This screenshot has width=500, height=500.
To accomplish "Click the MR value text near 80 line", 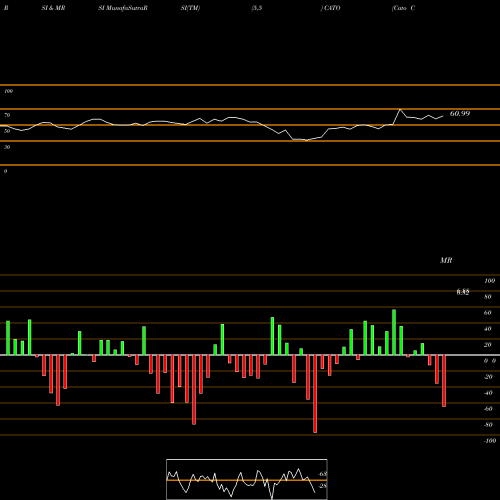I will [463, 292].
